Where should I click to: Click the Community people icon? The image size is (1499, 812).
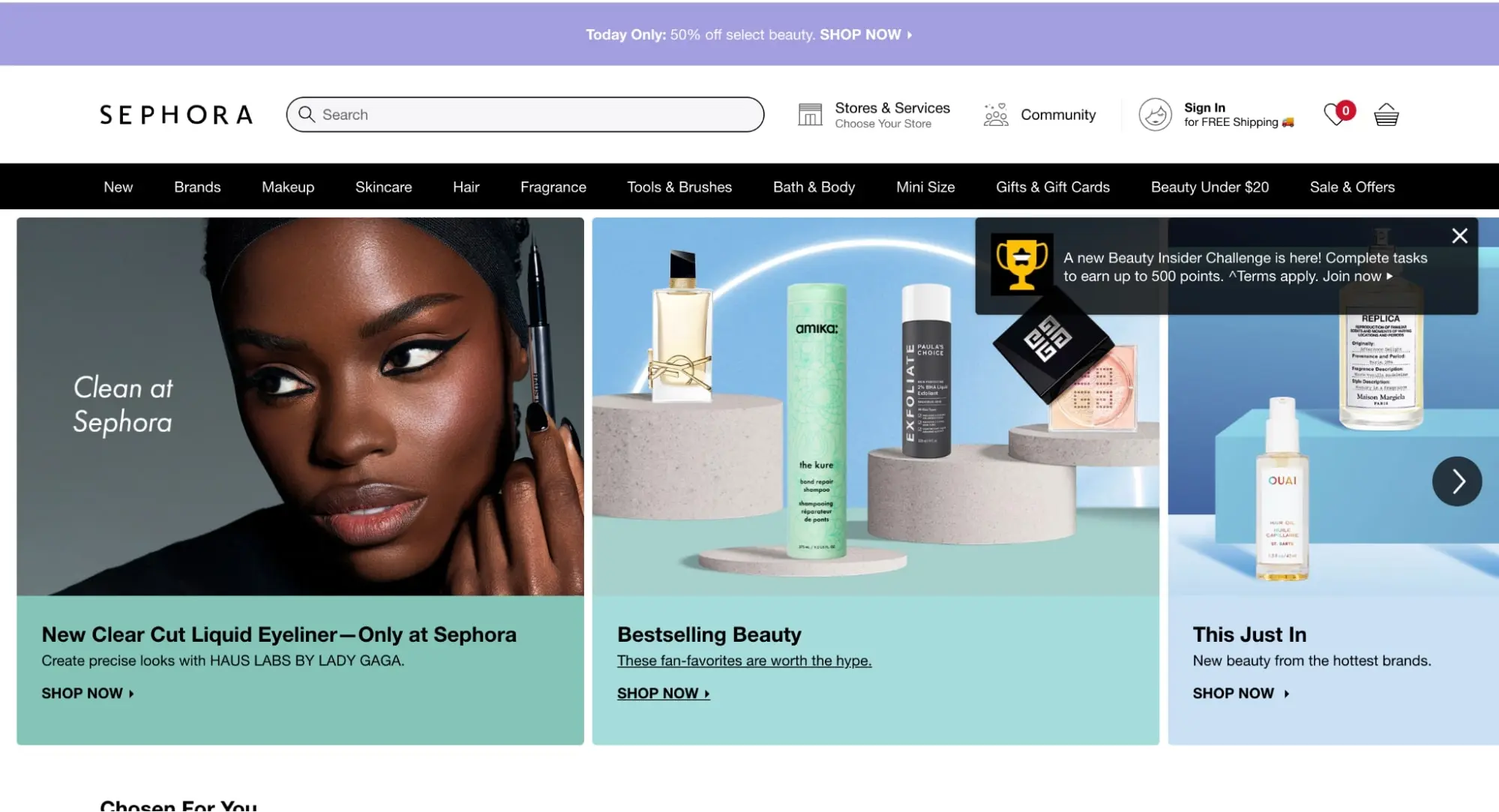[x=996, y=115]
